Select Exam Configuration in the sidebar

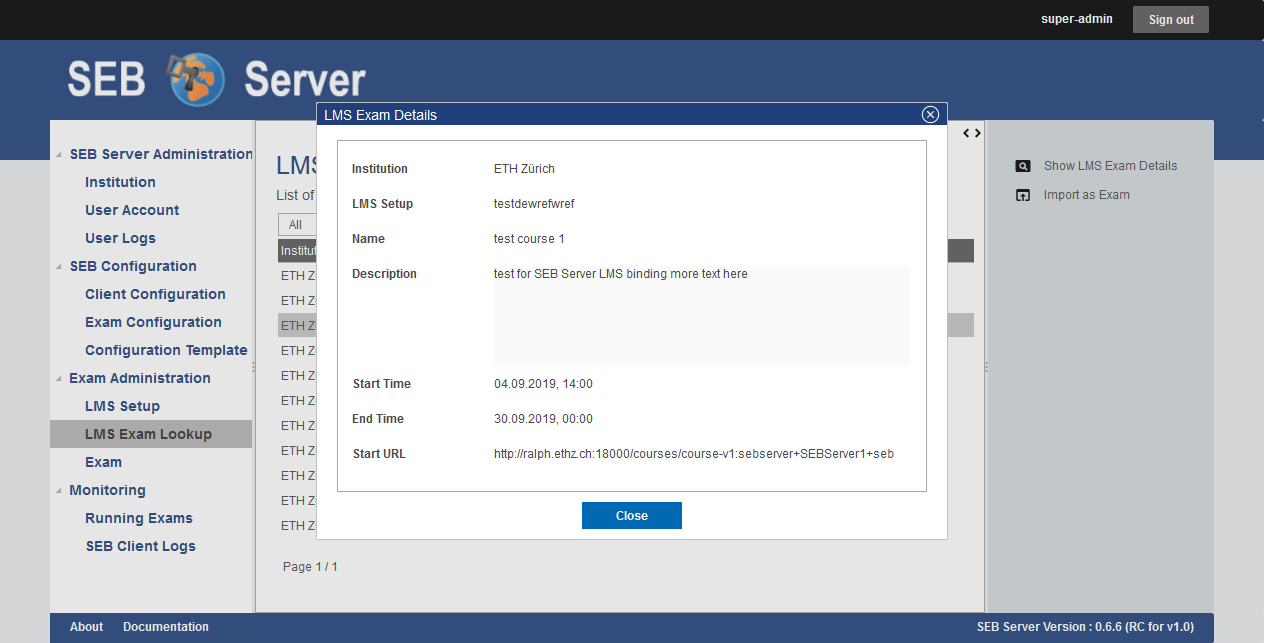(x=153, y=322)
